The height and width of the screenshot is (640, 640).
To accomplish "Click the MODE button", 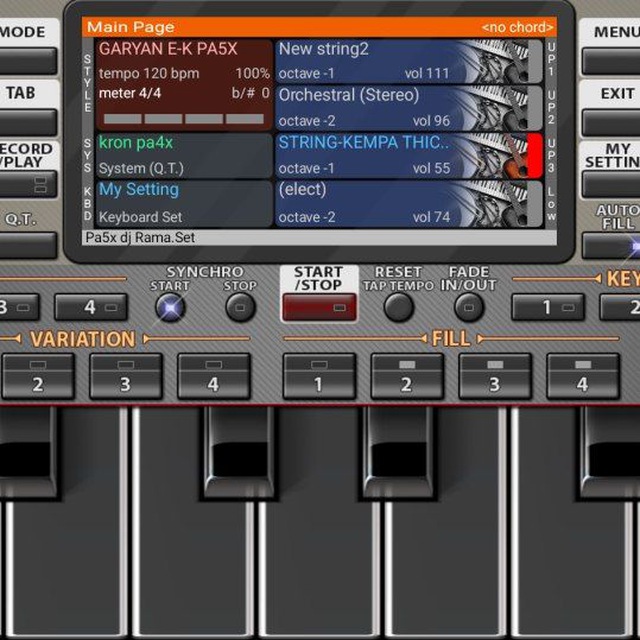I will point(28,61).
